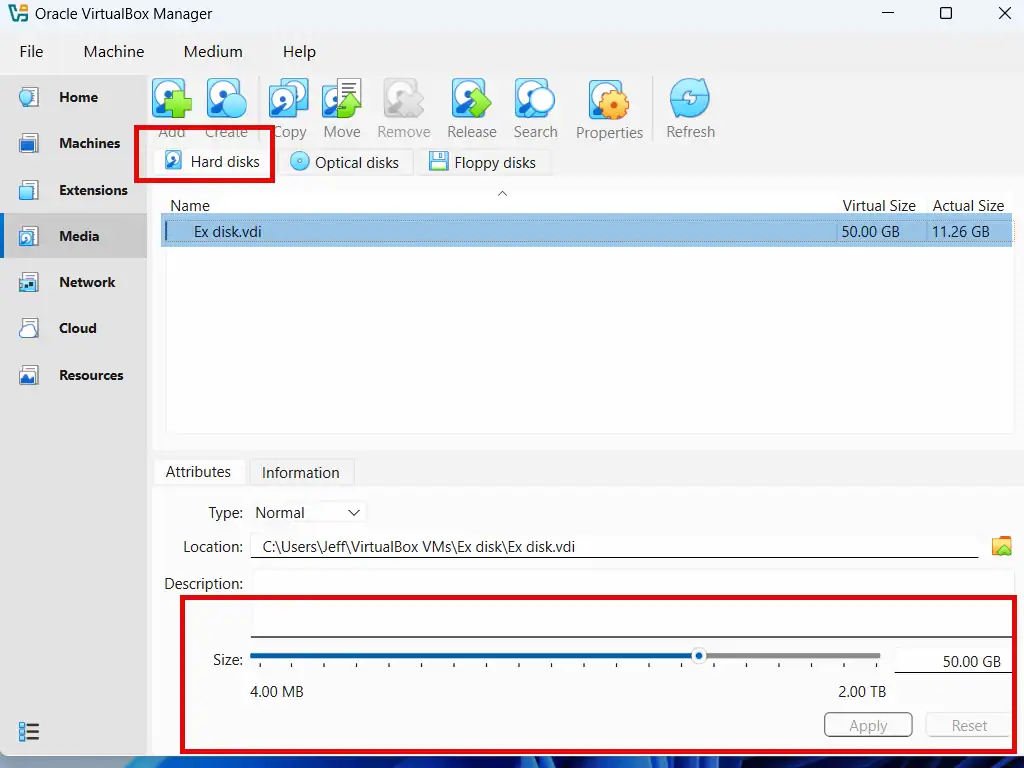1024x768 pixels.
Task: Switch to the Optical disks tab
Action: pyautogui.click(x=345, y=162)
